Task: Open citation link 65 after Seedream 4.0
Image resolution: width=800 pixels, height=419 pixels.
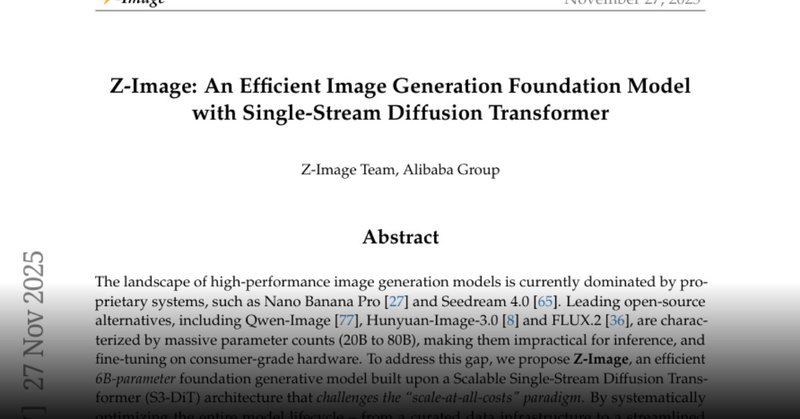Action: (x=545, y=302)
